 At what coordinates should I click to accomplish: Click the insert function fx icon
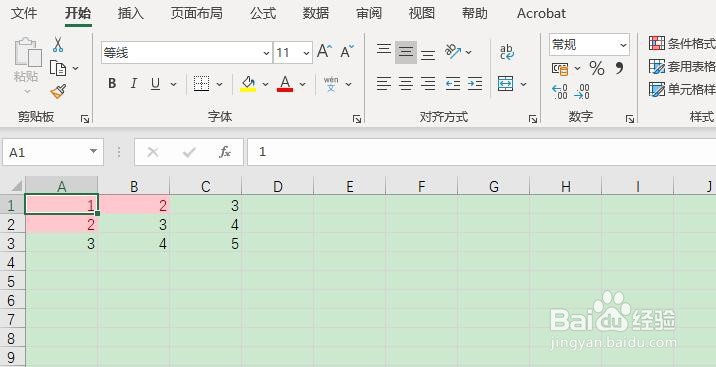pyautogui.click(x=225, y=152)
